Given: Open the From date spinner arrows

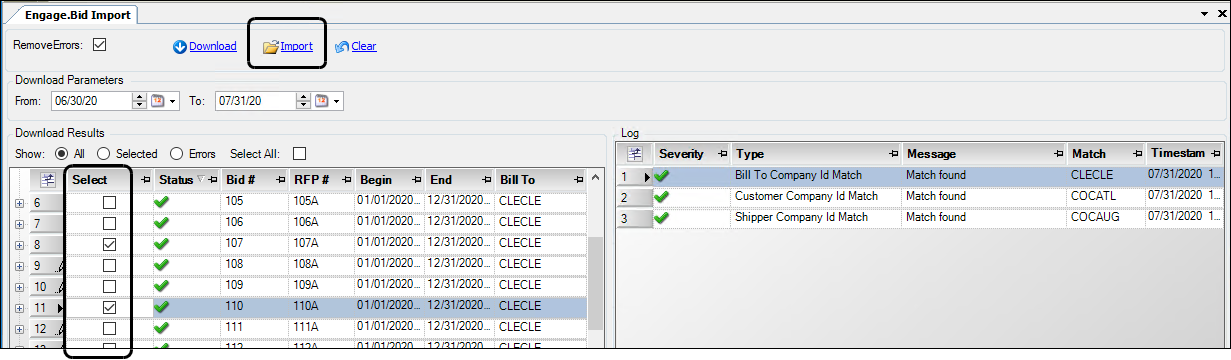Looking at the screenshot, I should point(140,101).
